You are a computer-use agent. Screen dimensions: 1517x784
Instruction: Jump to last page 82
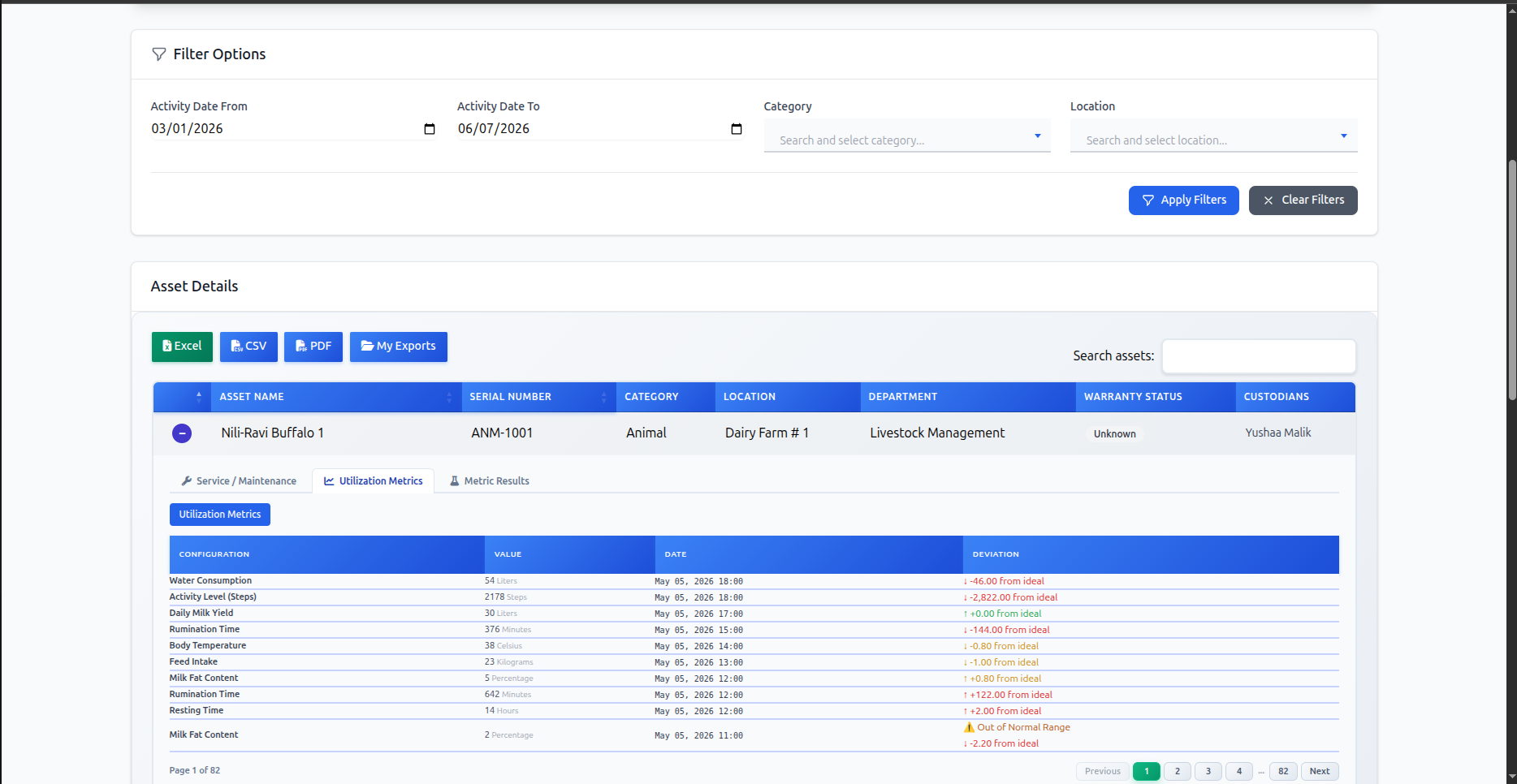pos(1283,772)
